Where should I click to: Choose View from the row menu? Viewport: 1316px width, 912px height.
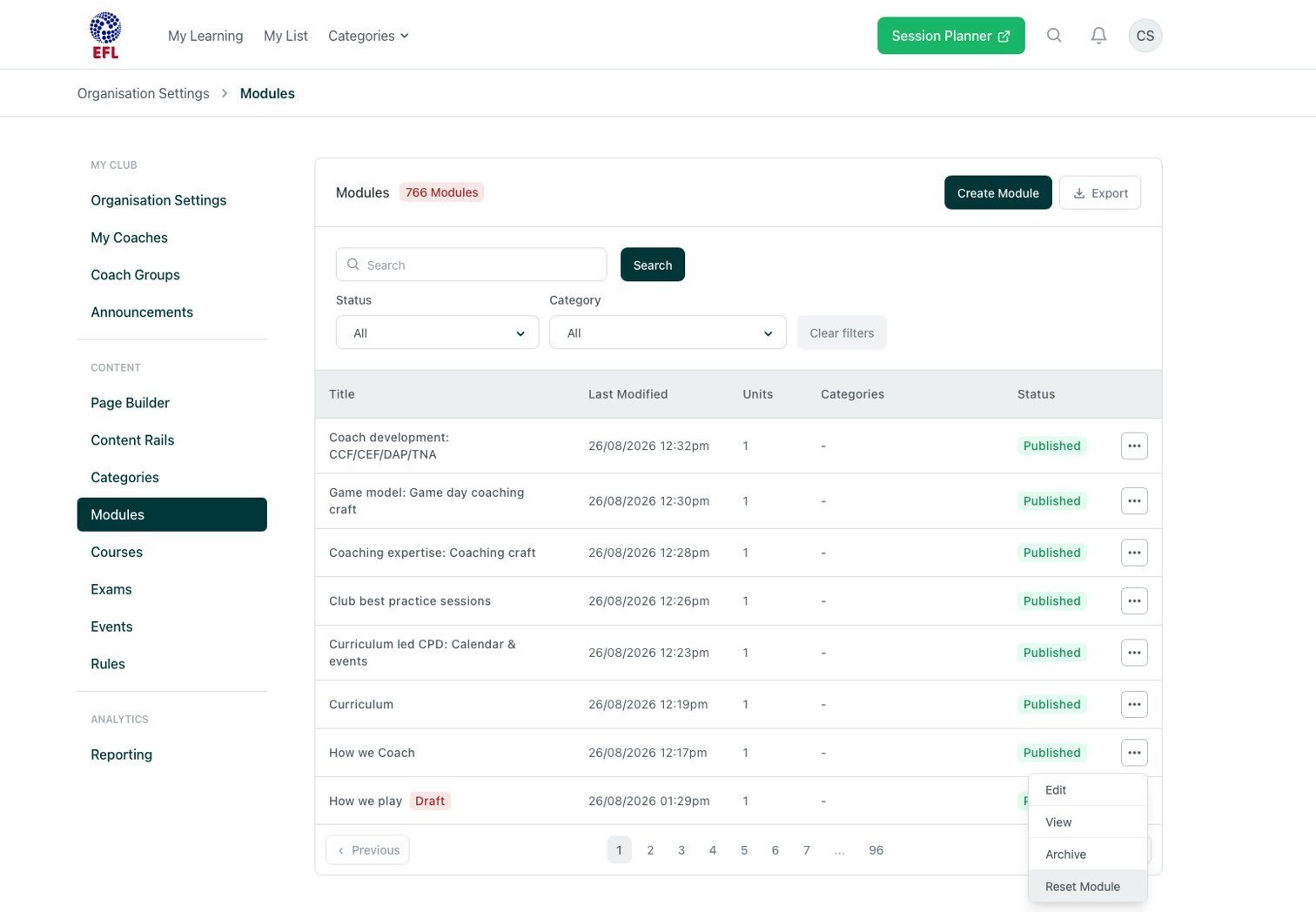(x=1088, y=822)
